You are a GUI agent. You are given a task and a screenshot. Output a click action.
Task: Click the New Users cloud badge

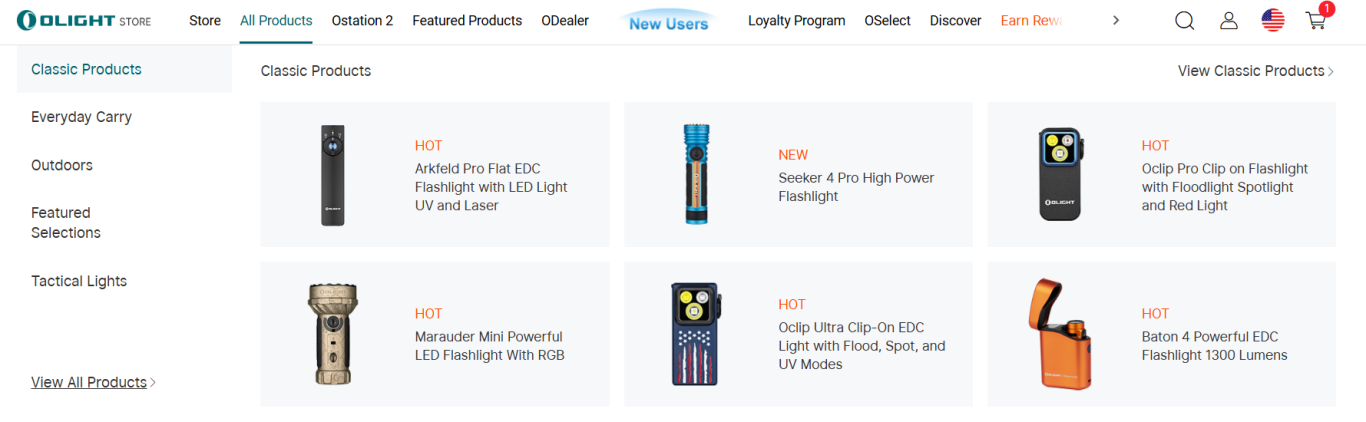[668, 21]
